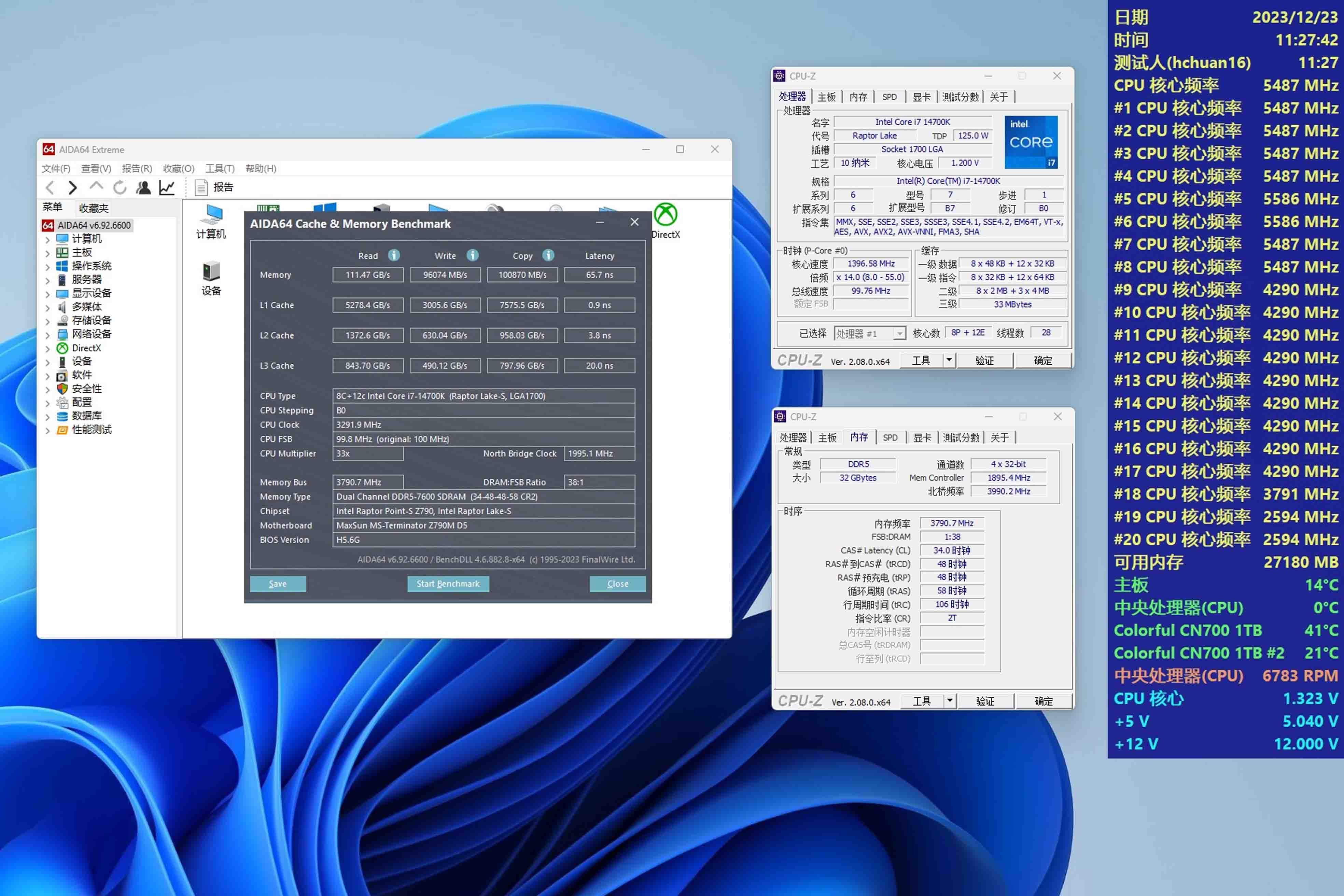Image resolution: width=1344 pixels, height=896 pixels.
Task: Select 性能测试 item in AIDA64 tree
Action: (92, 429)
